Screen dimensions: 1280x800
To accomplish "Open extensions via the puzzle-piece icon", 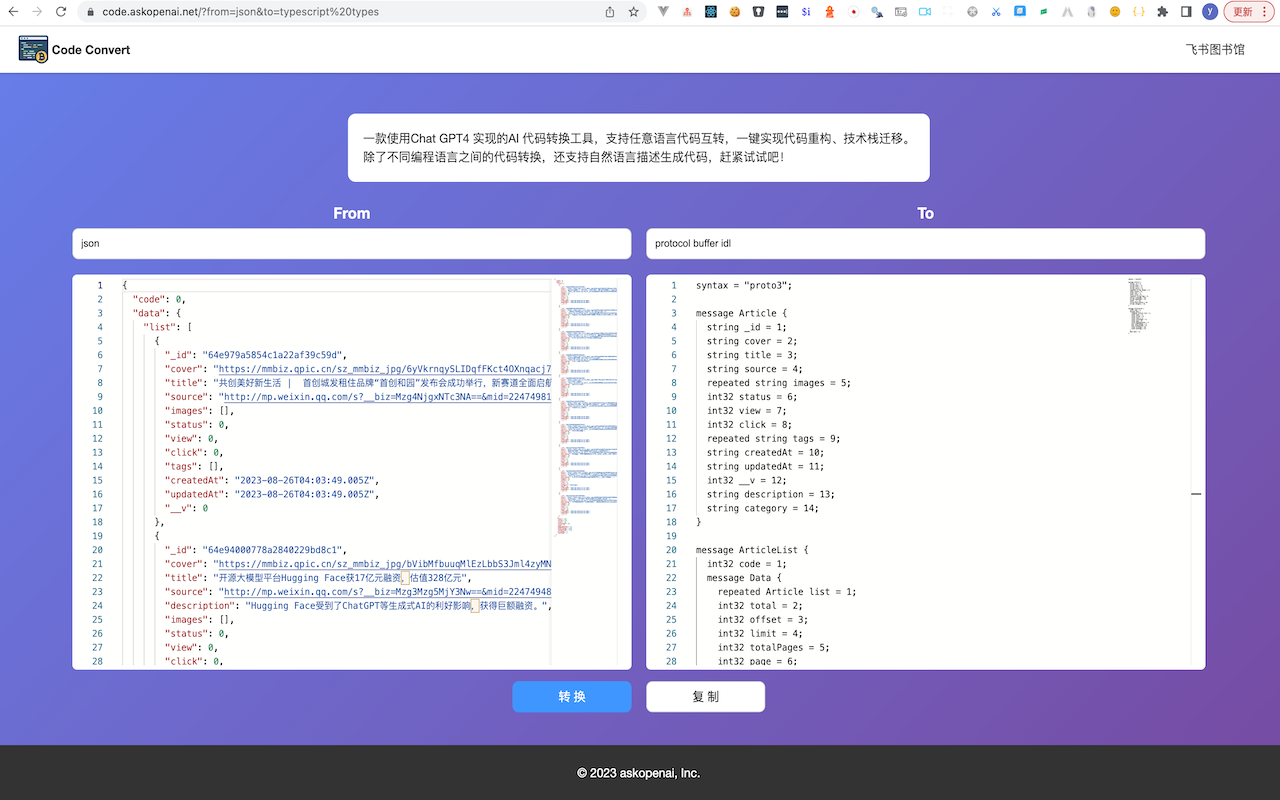I will click(1162, 12).
